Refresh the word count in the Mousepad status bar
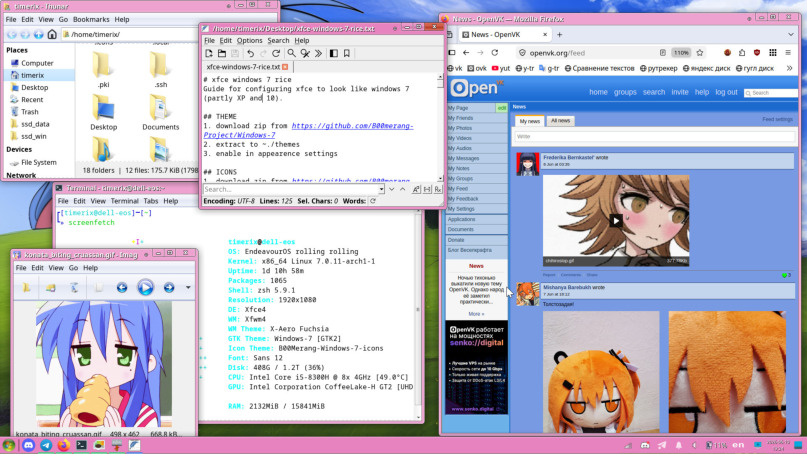This screenshot has height=454, width=807. tap(373, 201)
